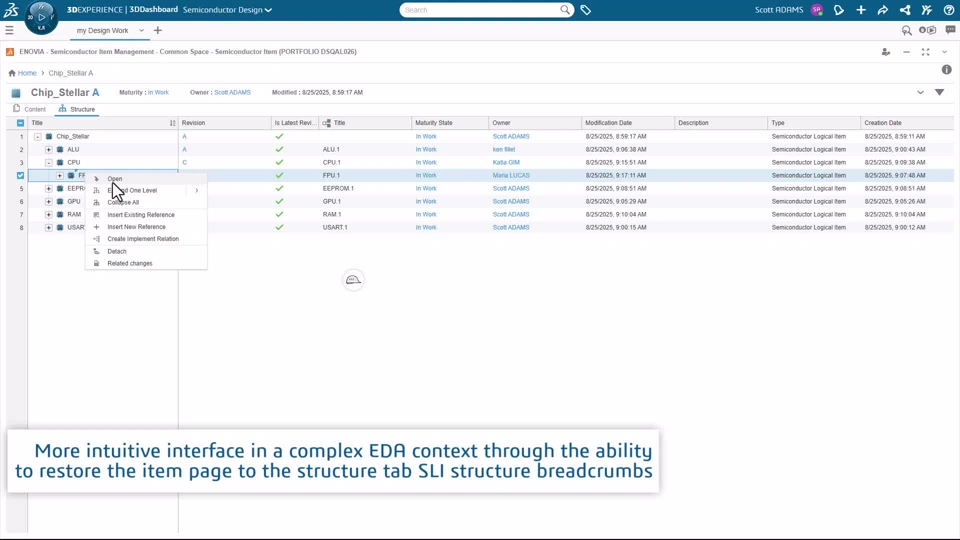The width and height of the screenshot is (960, 540).
Task: Choose Related changes menu entry
Action: coord(146,264)
